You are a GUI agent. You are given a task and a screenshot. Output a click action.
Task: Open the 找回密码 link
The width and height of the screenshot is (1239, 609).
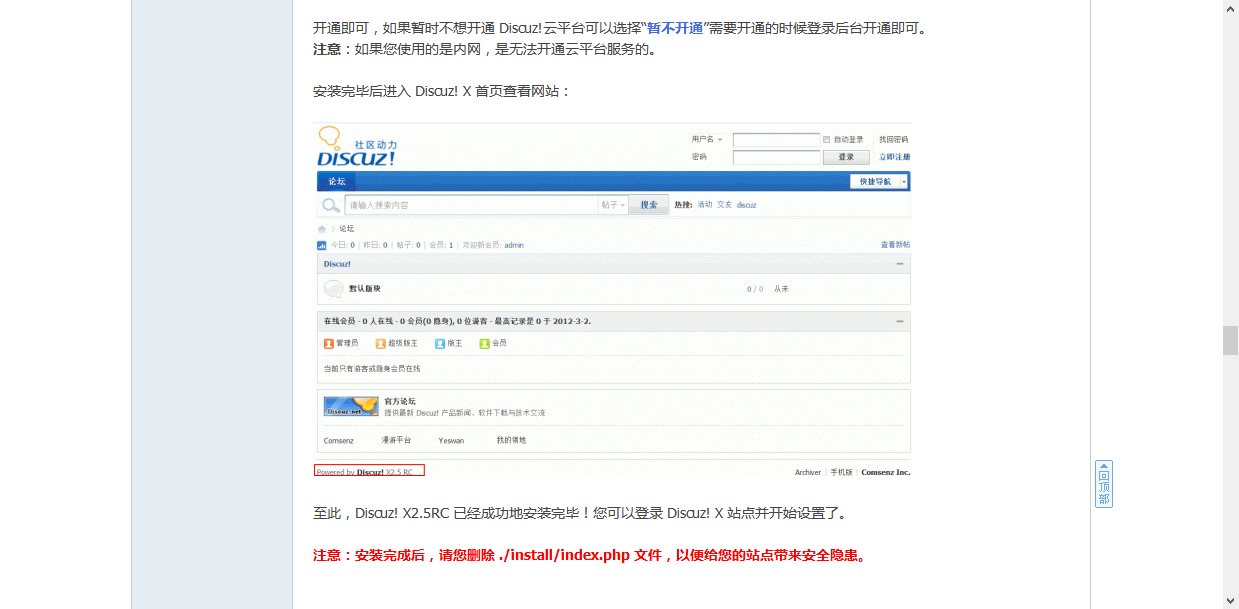894,139
